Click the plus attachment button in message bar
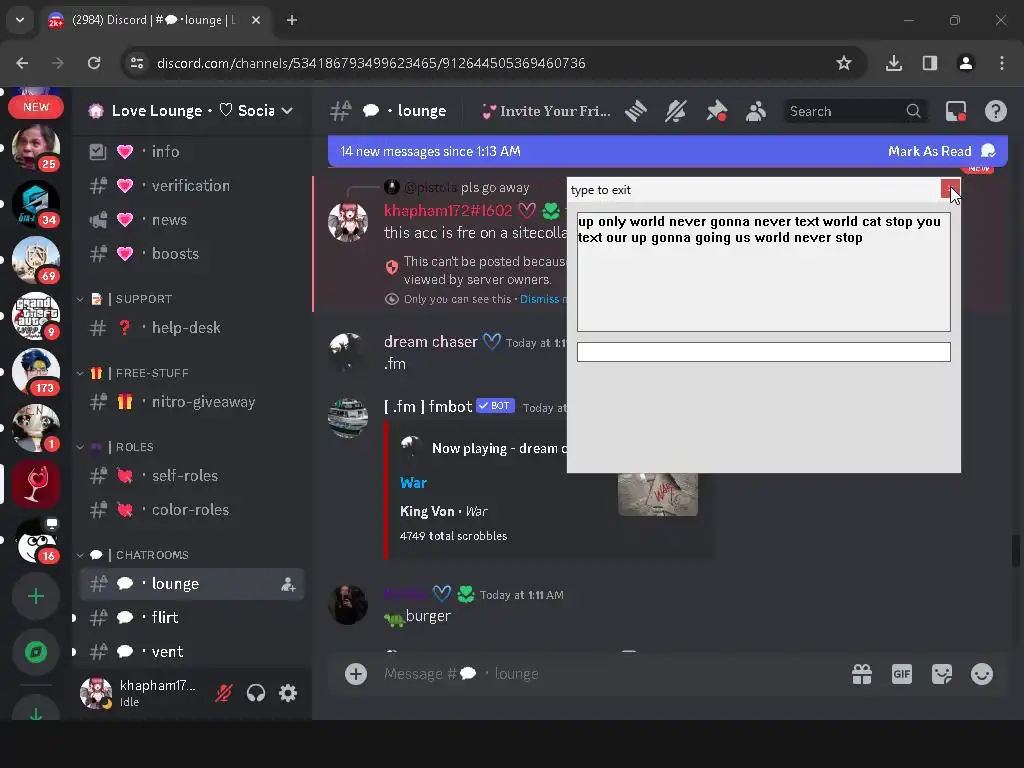Viewport: 1024px width, 768px height. [x=356, y=674]
